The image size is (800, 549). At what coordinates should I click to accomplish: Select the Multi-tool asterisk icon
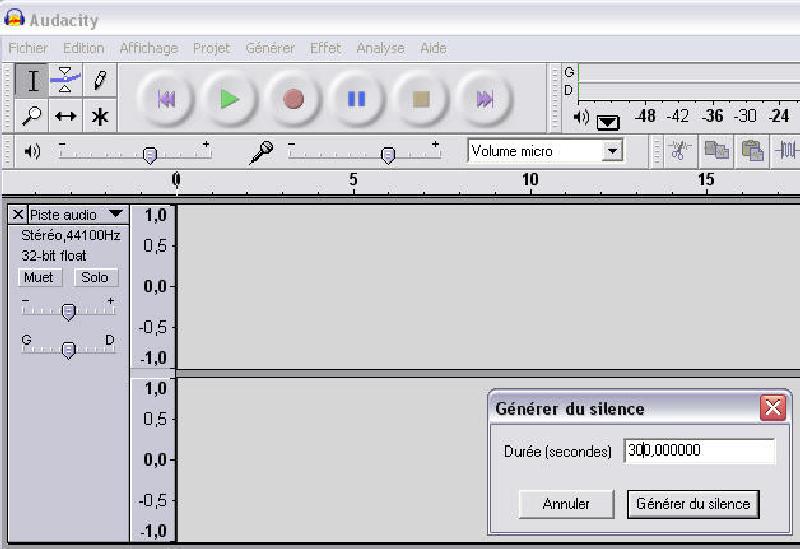(99, 115)
